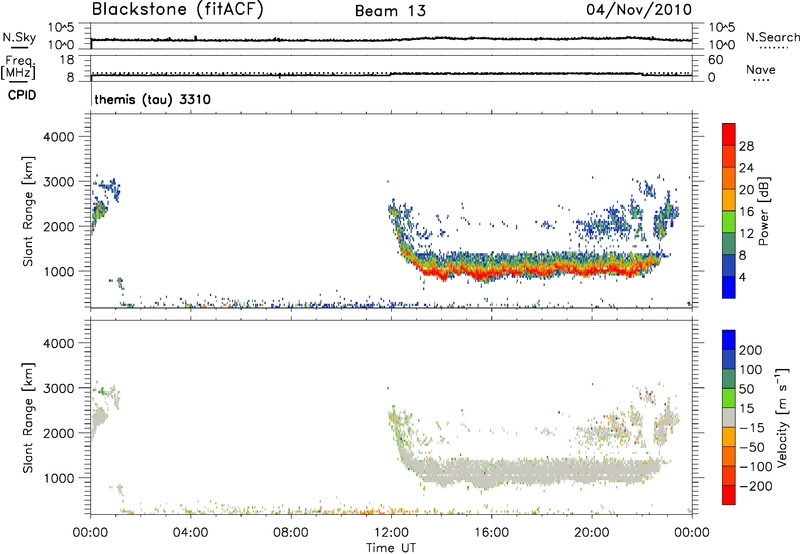Image resolution: width=800 pixels, height=554 pixels.
Task: Click the "08:00" time axis tick label
Action: (291, 533)
